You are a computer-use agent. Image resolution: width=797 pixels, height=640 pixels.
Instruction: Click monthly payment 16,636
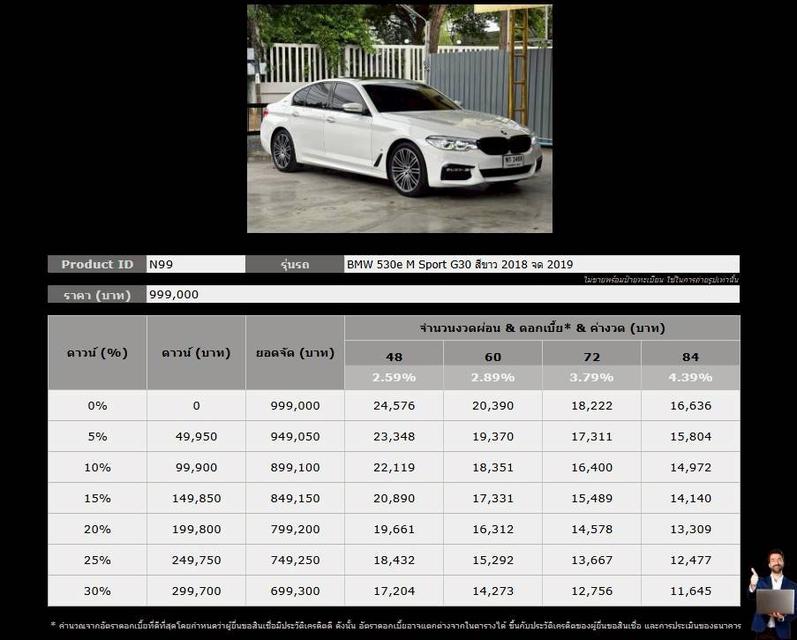690,406
